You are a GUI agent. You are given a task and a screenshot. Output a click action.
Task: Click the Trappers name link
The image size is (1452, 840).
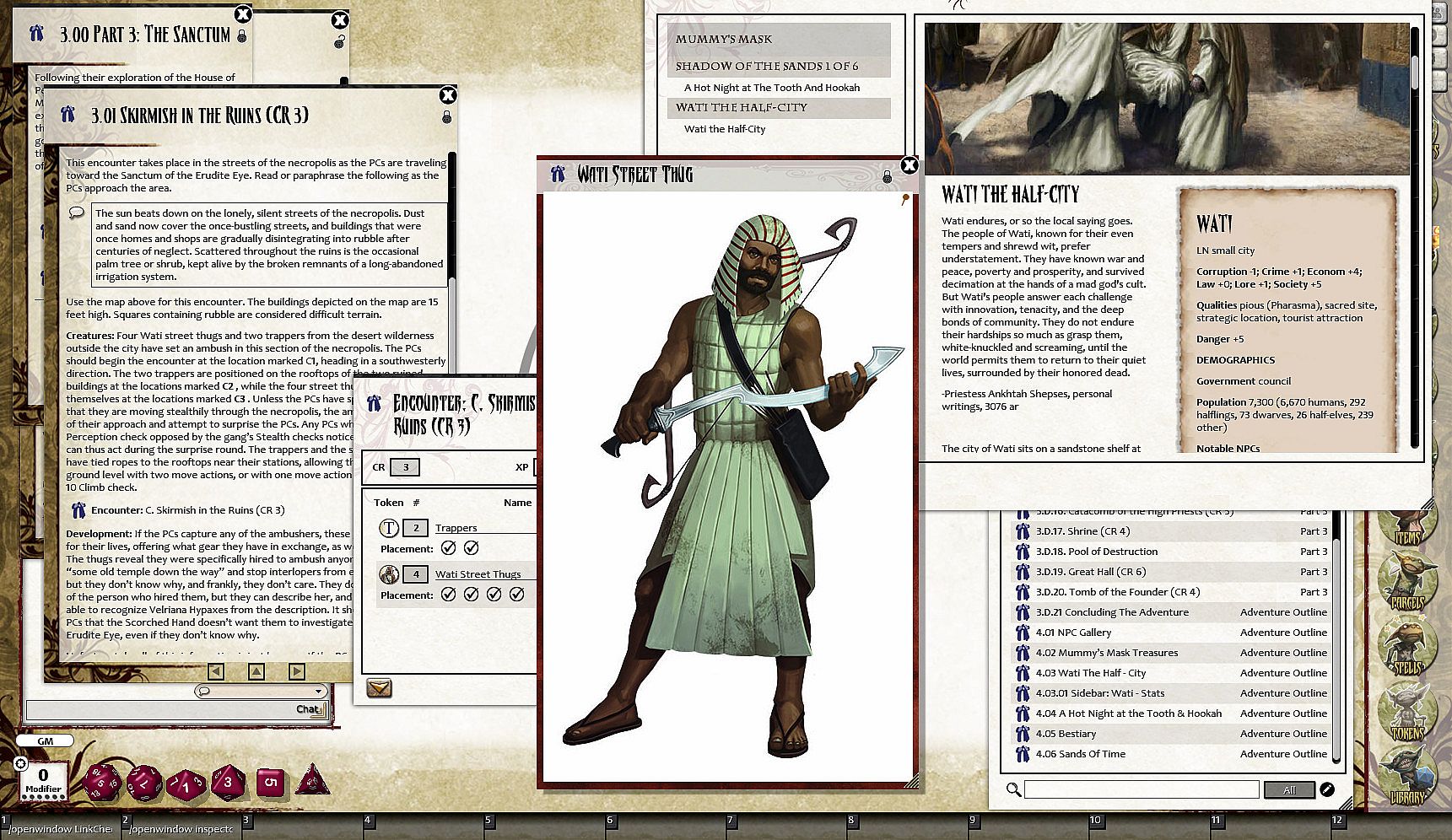[x=456, y=528]
